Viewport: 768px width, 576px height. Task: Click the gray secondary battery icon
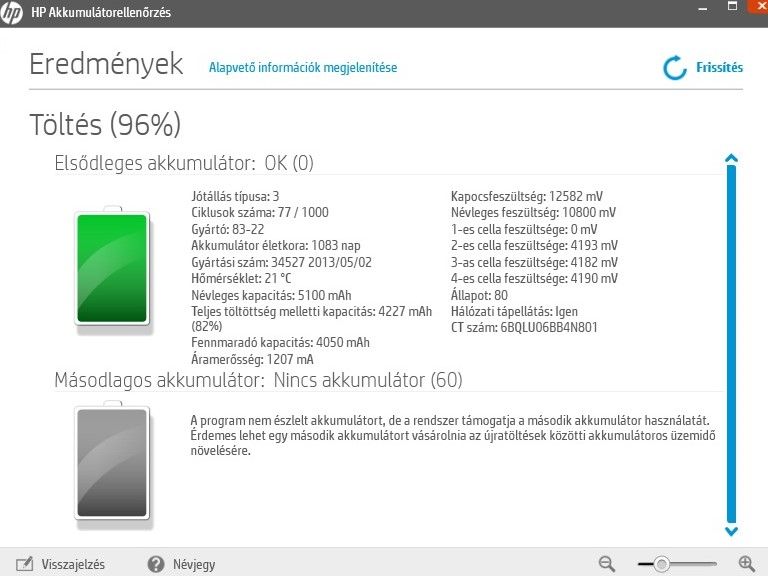tap(112, 463)
